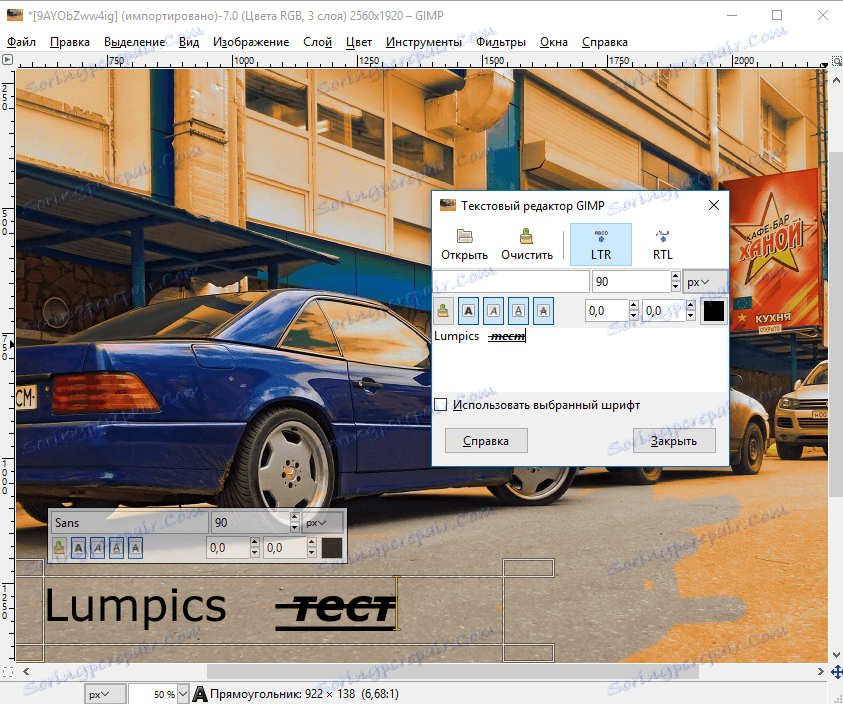The width and height of the screenshot is (843, 704).
Task: Toggle bold in the on-canvas text toolbar
Action: point(78,547)
